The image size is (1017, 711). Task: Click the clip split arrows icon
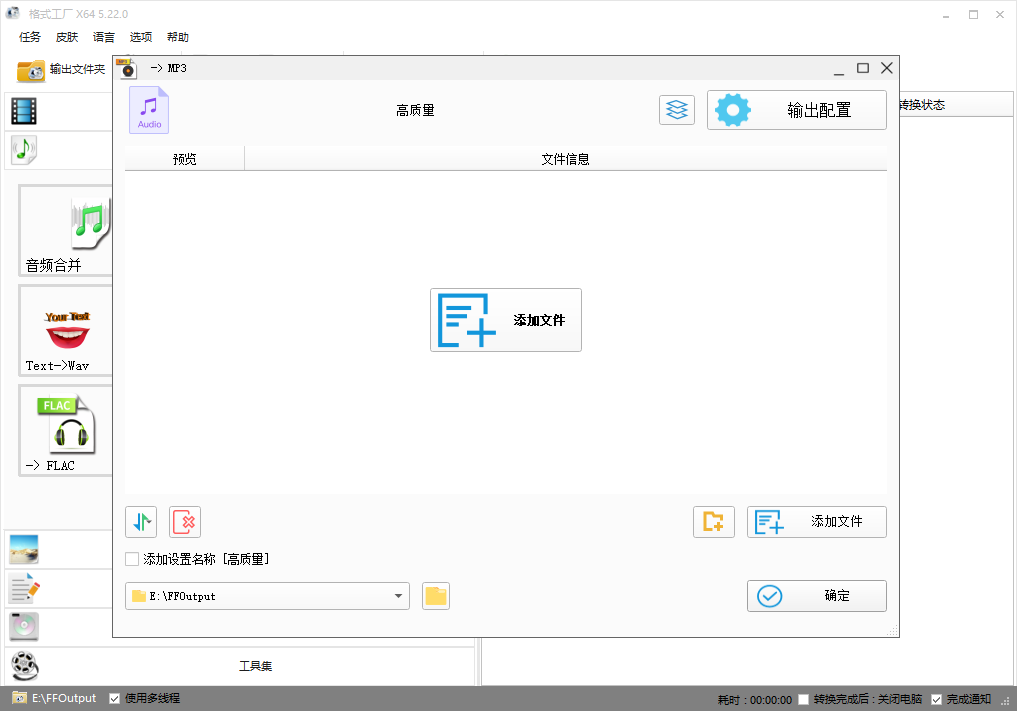point(141,522)
